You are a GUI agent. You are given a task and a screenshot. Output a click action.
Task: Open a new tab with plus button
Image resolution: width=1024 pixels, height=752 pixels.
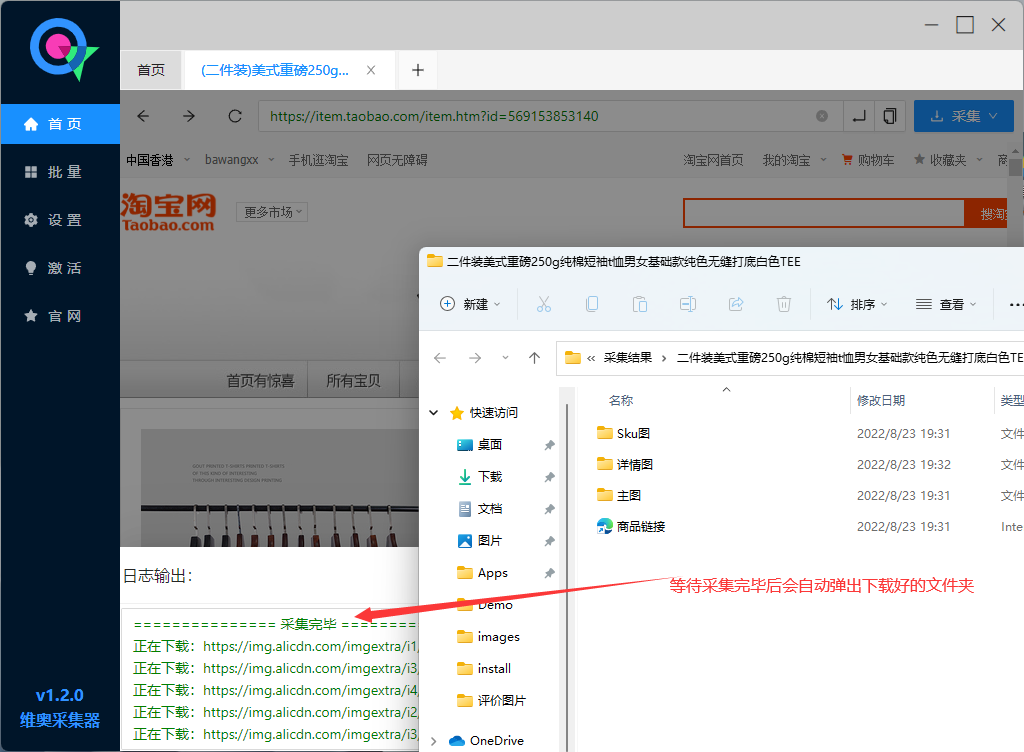coord(418,70)
